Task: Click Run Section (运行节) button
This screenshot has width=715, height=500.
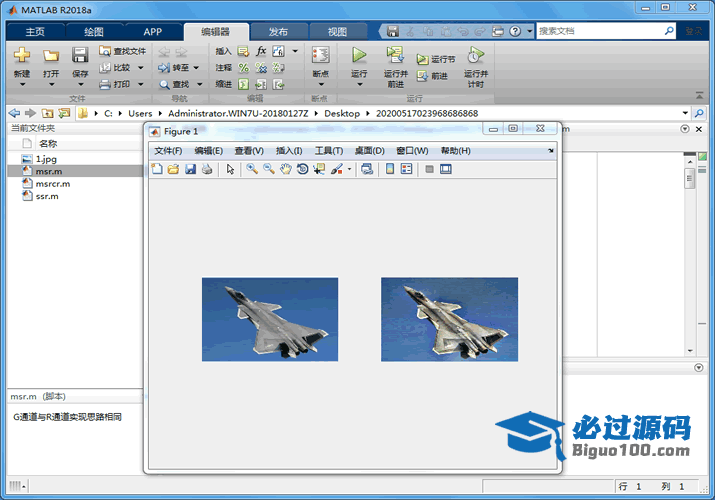Action: click(435, 59)
